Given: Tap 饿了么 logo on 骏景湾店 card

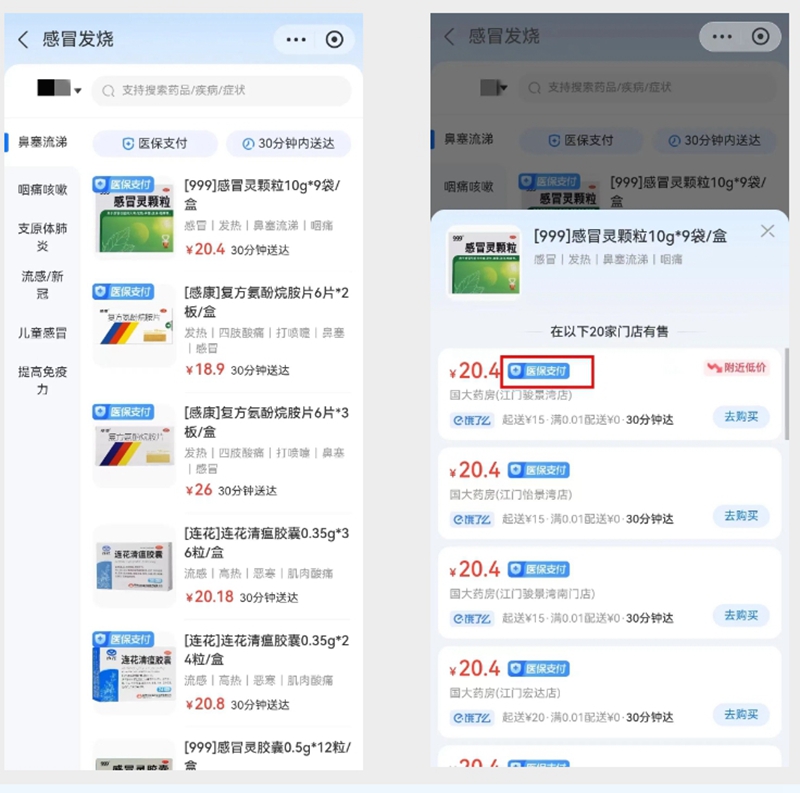Looking at the screenshot, I should [x=471, y=420].
